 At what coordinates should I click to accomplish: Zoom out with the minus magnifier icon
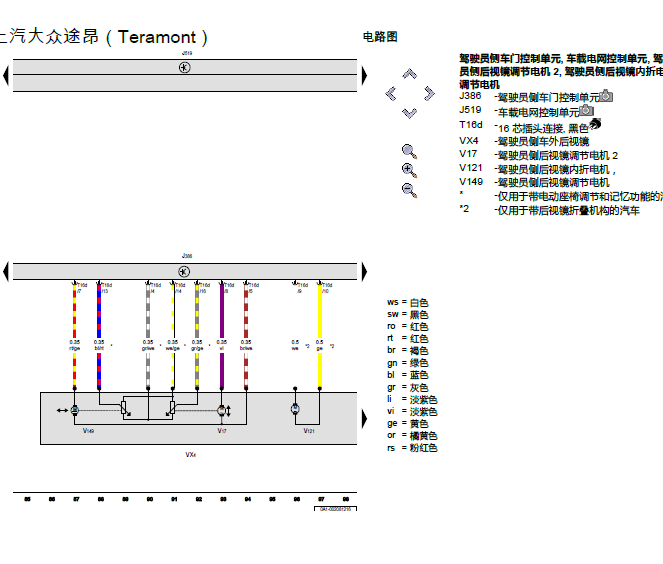pos(409,190)
